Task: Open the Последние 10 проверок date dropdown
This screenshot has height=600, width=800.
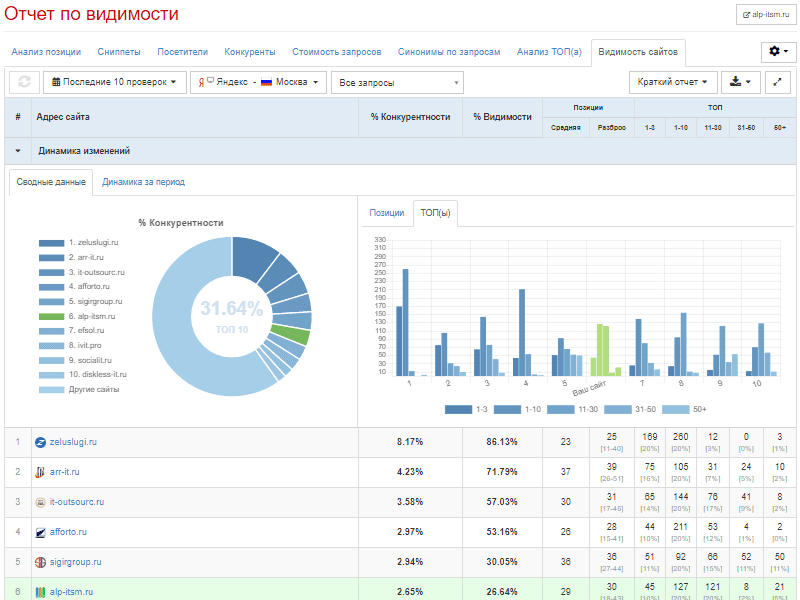Action: coord(115,82)
